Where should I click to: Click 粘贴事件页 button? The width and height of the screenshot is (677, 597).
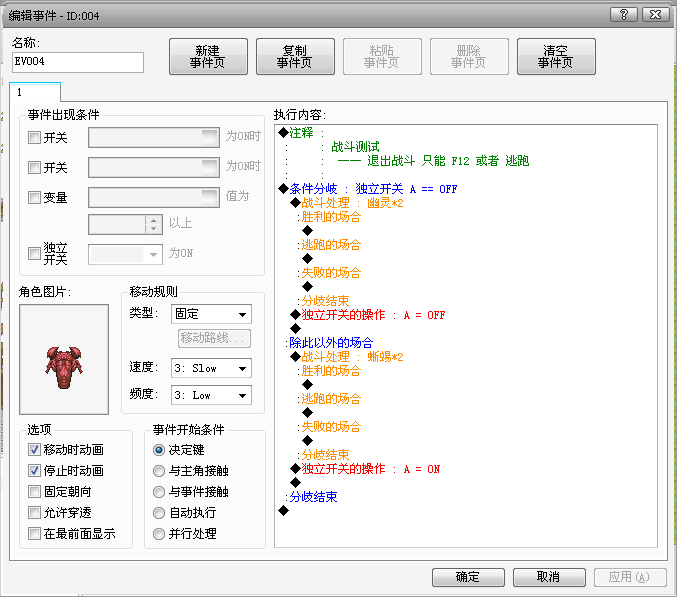(382, 57)
